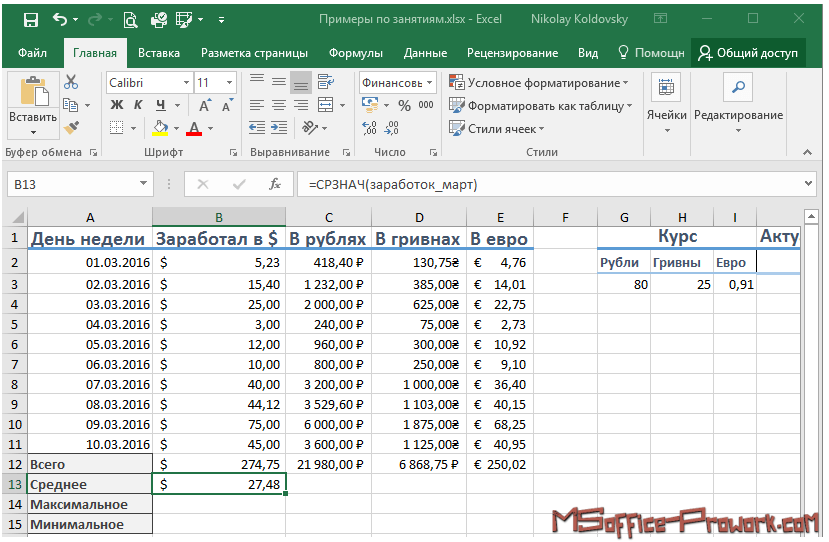
Task: Open the Финансовый number format dropdown
Action: pos(429,82)
